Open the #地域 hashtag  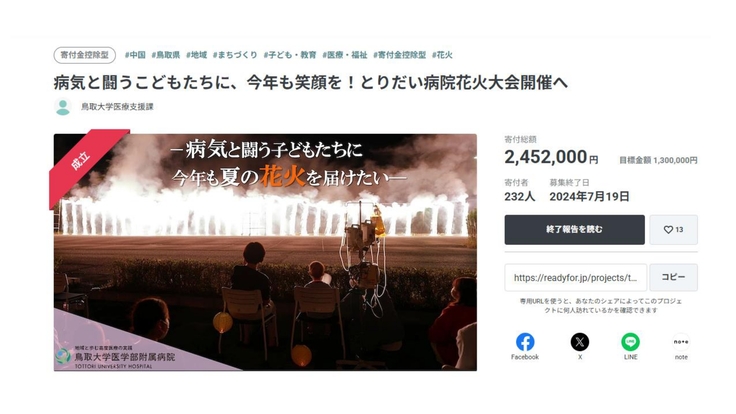(x=197, y=55)
